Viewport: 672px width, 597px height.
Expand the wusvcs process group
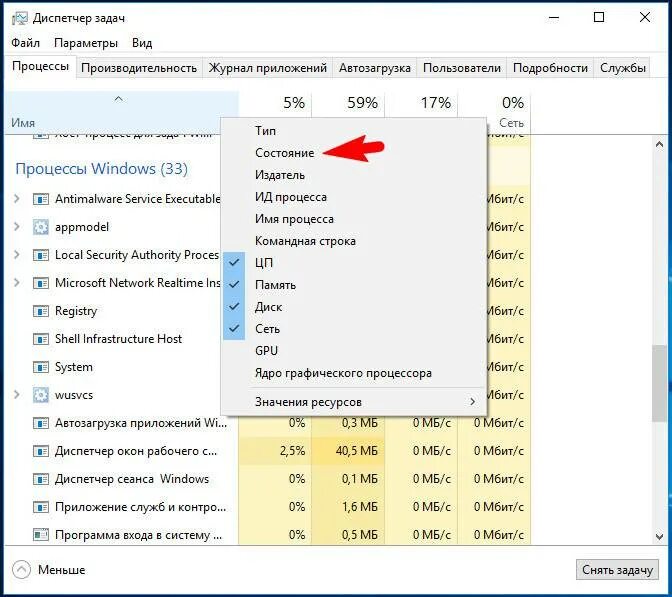click(17, 395)
